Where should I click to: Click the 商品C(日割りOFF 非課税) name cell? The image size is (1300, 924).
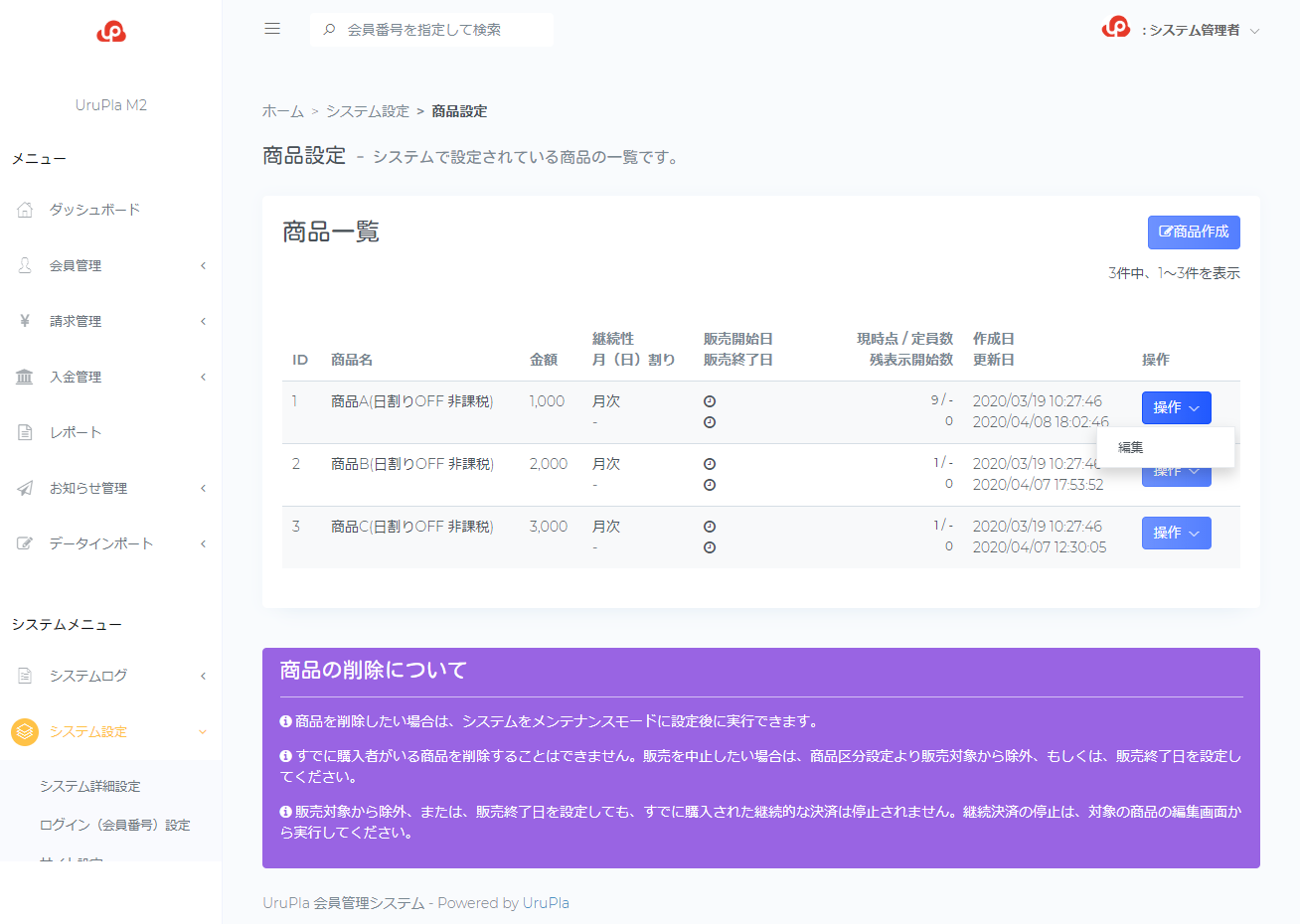(x=412, y=527)
